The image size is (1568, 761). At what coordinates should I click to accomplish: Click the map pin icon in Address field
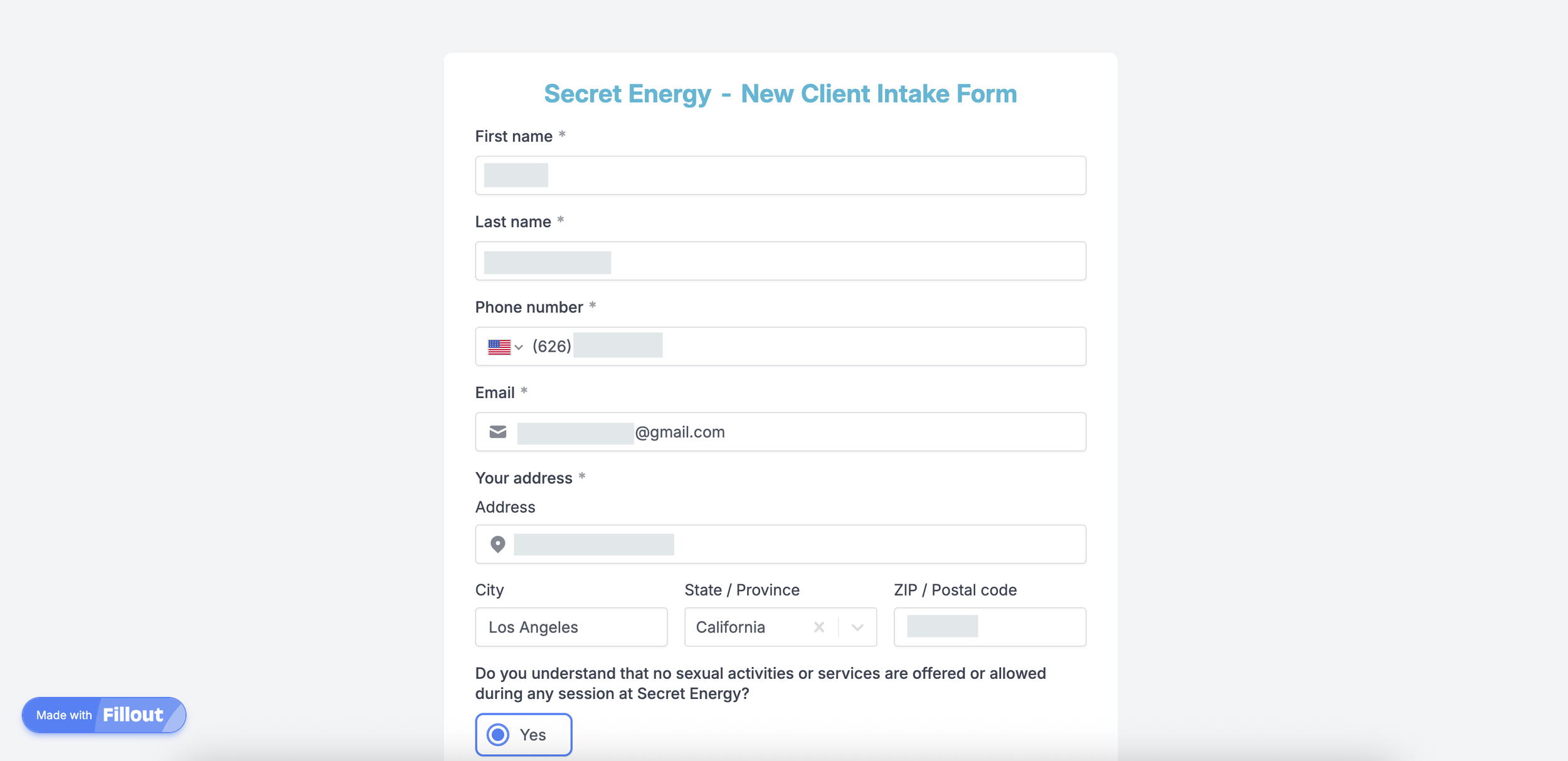pyautogui.click(x=498, y=544)
